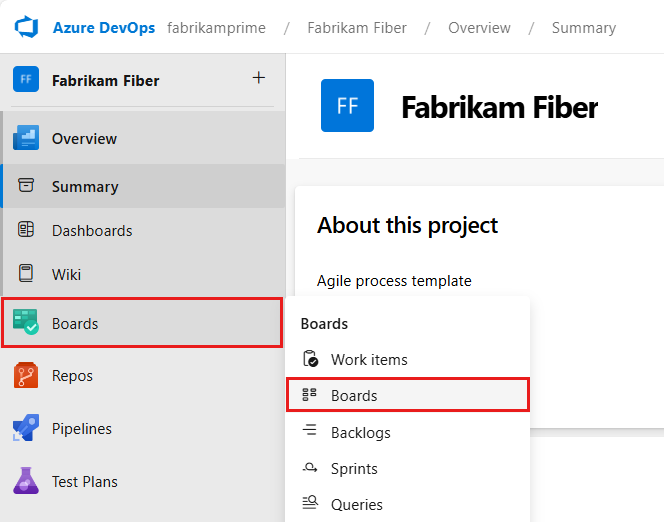This screenshot has height=522, width=664.
Task: Open the Azure DevOps home link
Action: coord(104,28)
